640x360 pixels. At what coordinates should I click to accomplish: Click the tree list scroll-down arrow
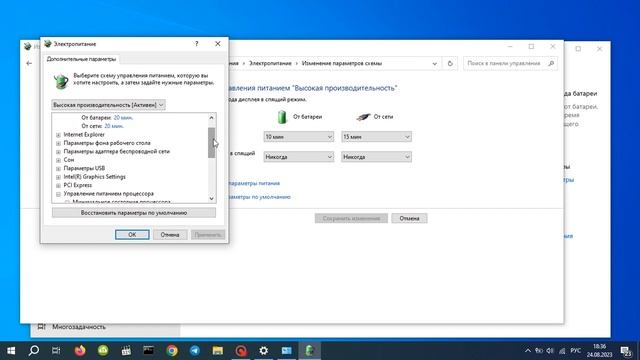211,198
